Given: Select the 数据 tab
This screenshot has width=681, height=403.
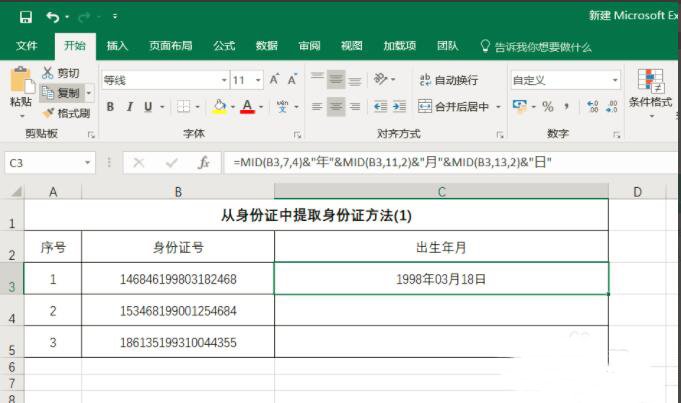Looking at the screenshot, I should pos(267,46).
